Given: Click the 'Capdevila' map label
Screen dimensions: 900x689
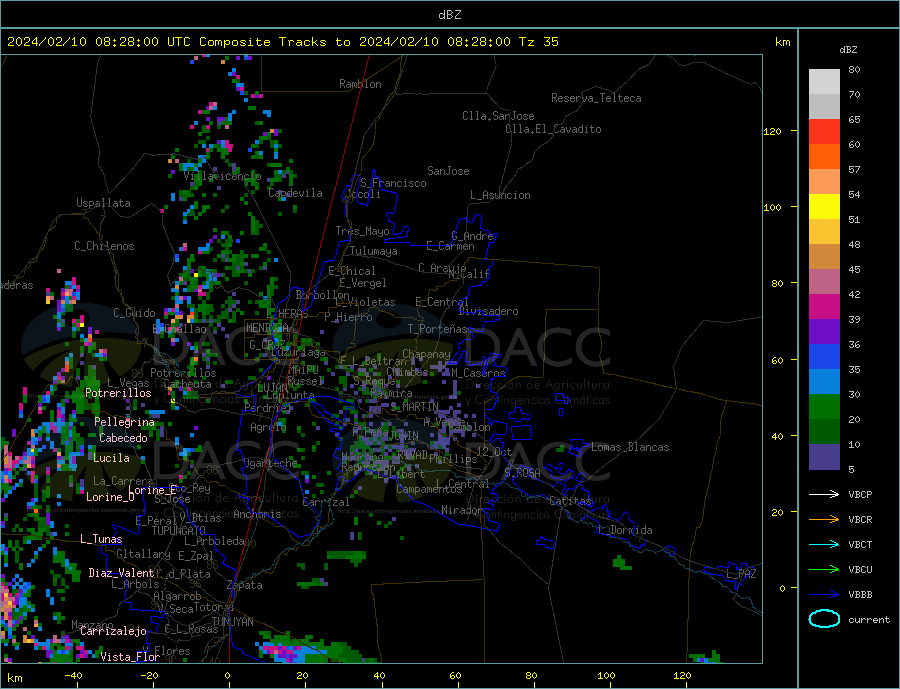Looking at the screenshot, I should (x=296, y=193).
